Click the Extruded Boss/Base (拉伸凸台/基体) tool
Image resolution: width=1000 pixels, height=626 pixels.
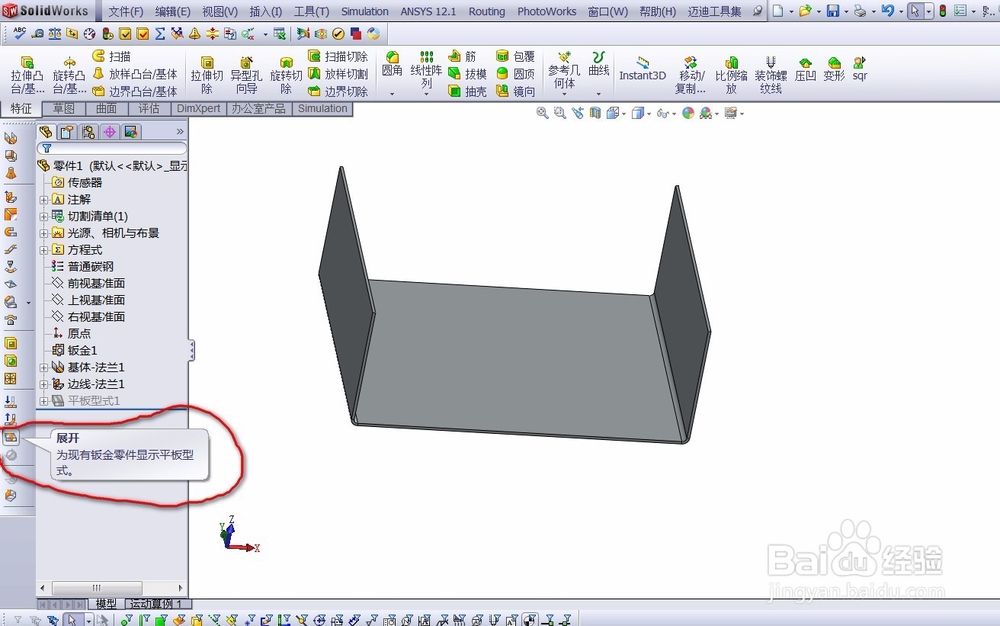coord(27,75)
